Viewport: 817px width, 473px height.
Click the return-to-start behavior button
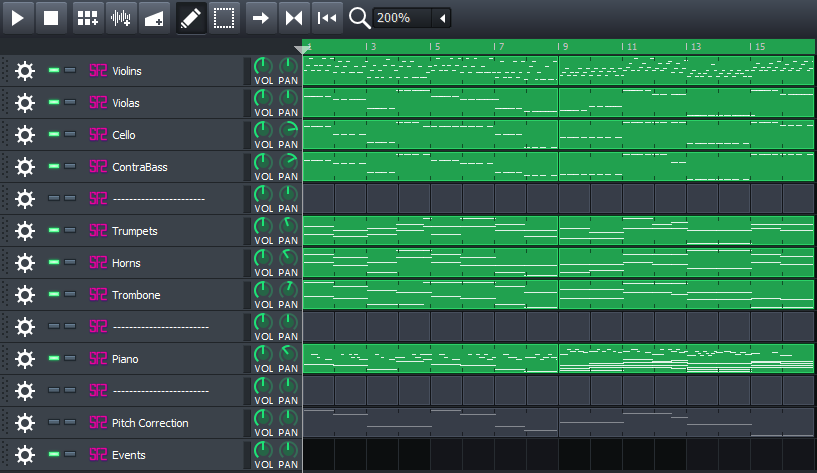click(x=327, y=18)
